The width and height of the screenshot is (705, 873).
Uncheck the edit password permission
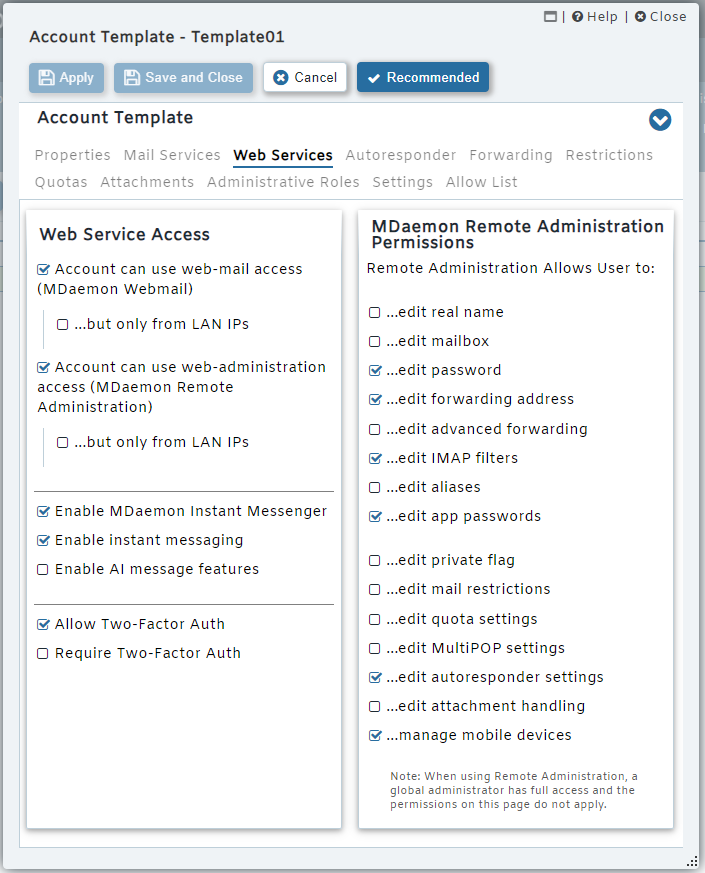pyautogui.click(x=376, y=370)
